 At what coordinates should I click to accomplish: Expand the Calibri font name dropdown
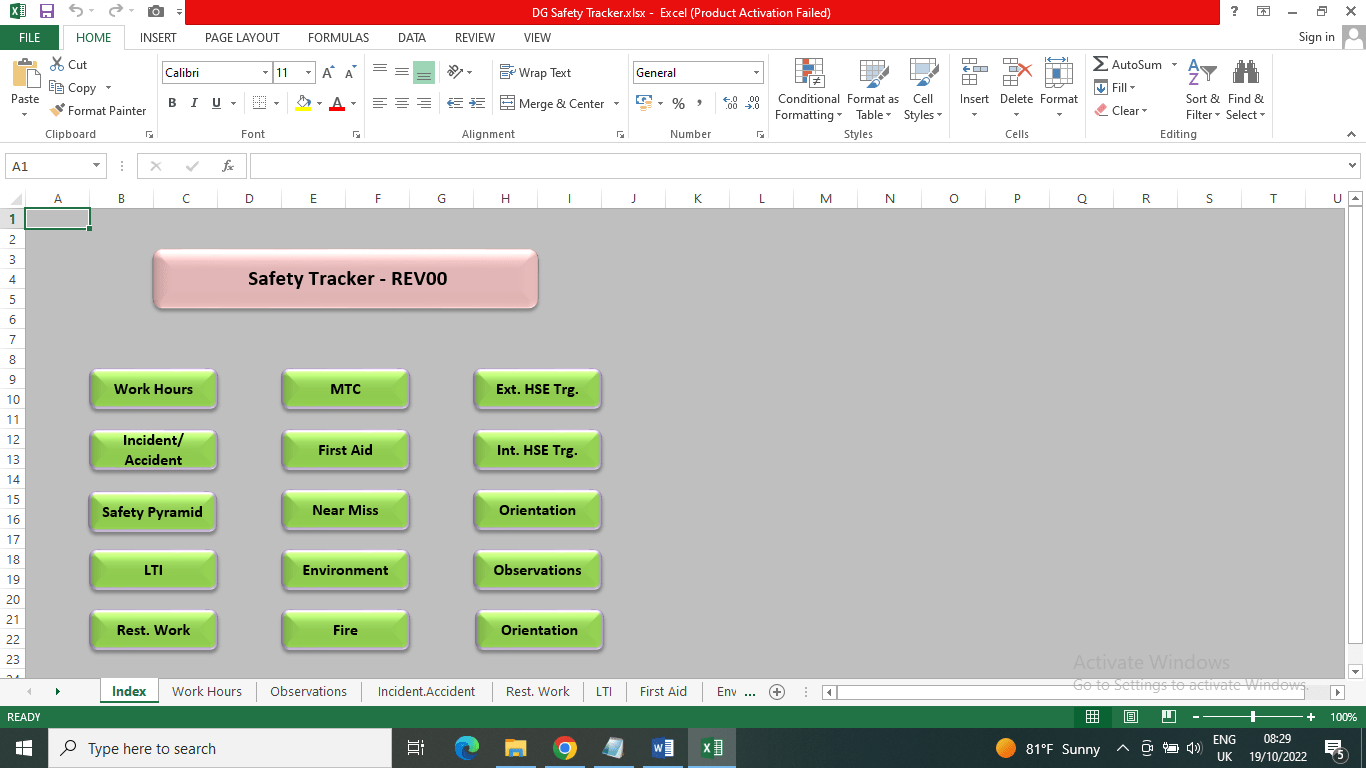[265, 73]
